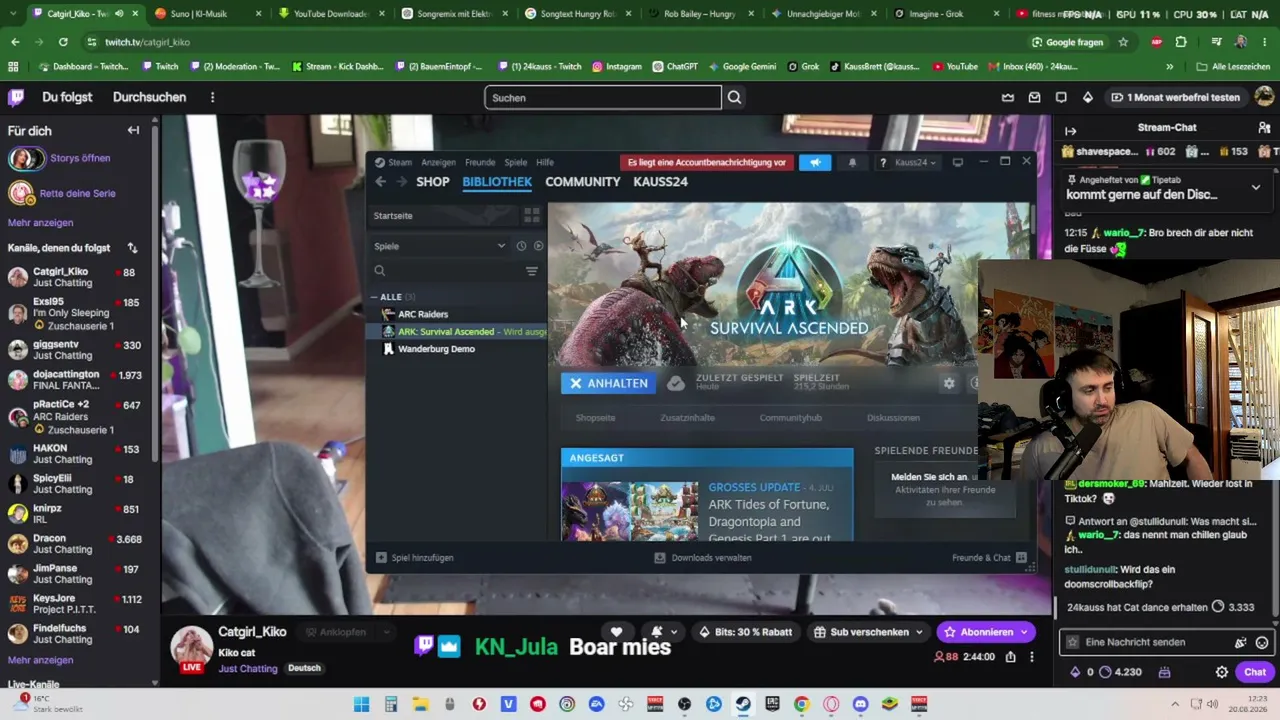The width and height of the screenshot is (1280, 720).
Task: Open ARK game settings gear in Steam
Action: 949,383
